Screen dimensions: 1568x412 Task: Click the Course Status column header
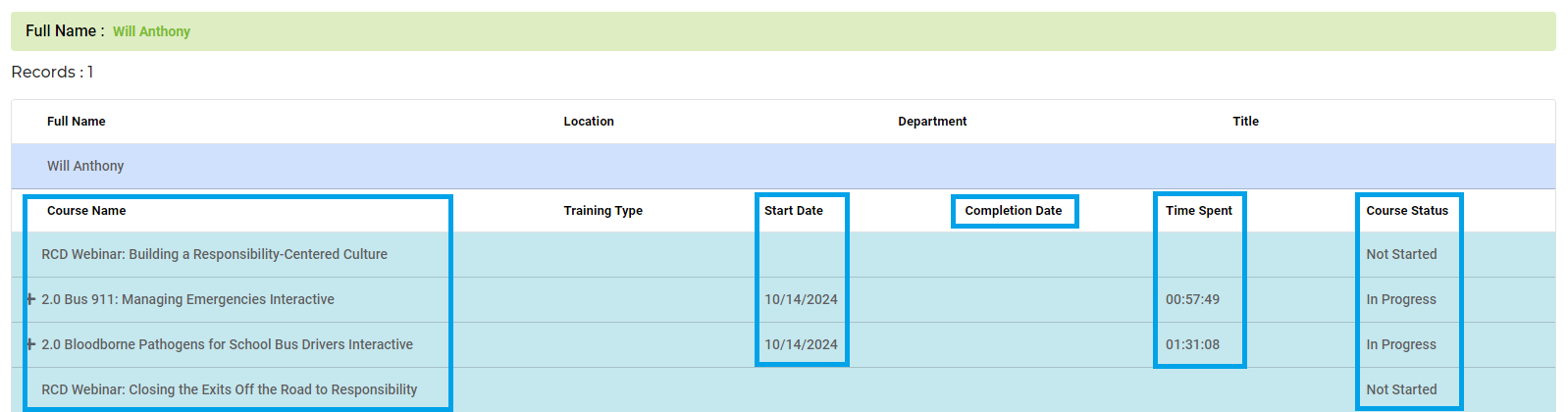point(1406,211)
